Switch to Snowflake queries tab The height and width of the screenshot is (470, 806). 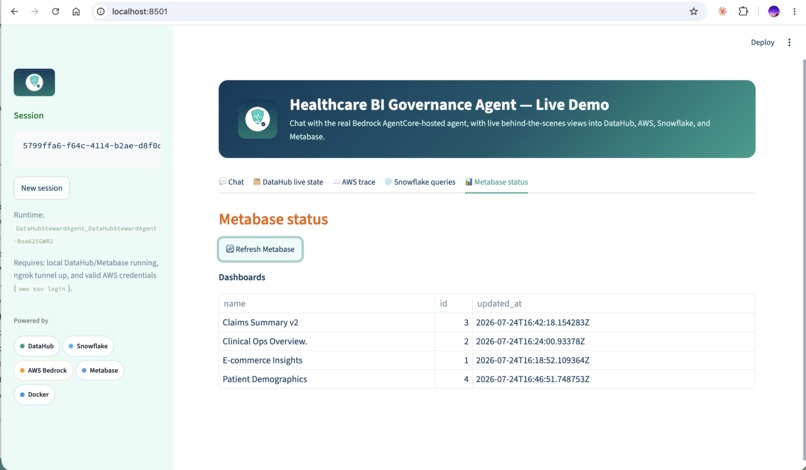420,182
